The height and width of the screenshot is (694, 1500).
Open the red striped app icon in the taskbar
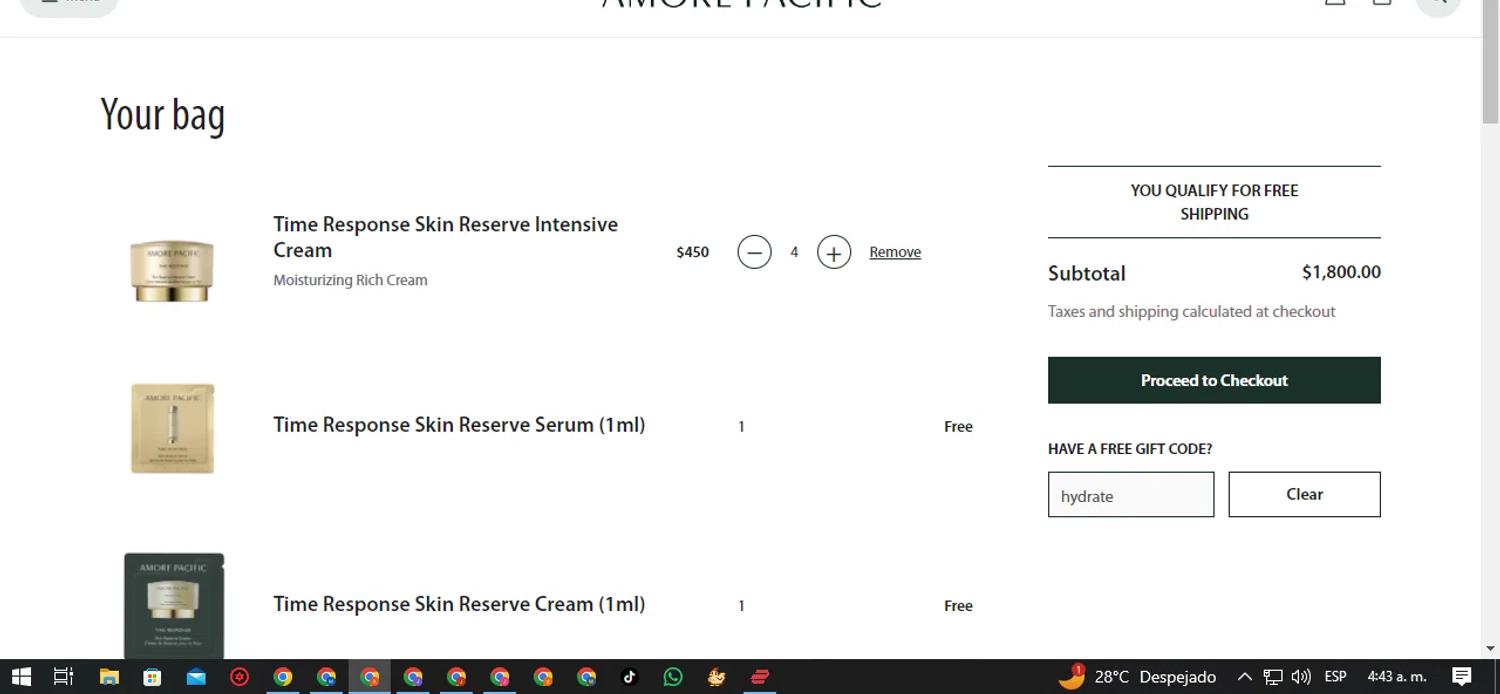point(760,677)
